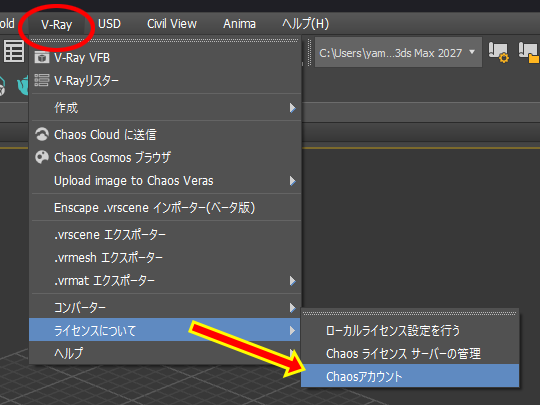Choose ローカルライセンス設定を行う
The height and width of the screenshot is (405, 540).
pyautogui.click(x=410, y=331)
